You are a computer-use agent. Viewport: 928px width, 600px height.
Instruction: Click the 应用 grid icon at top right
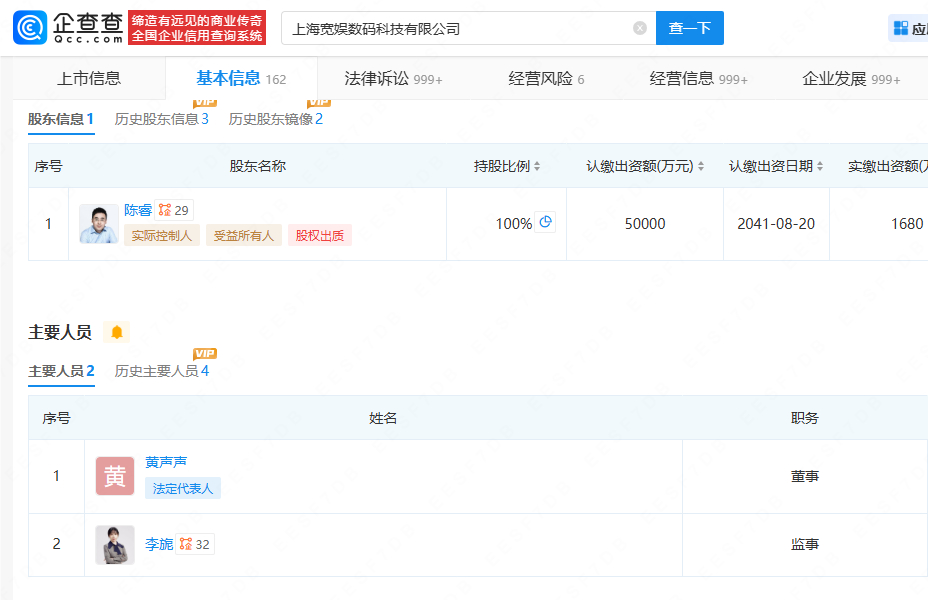click(x=901, y=28)
